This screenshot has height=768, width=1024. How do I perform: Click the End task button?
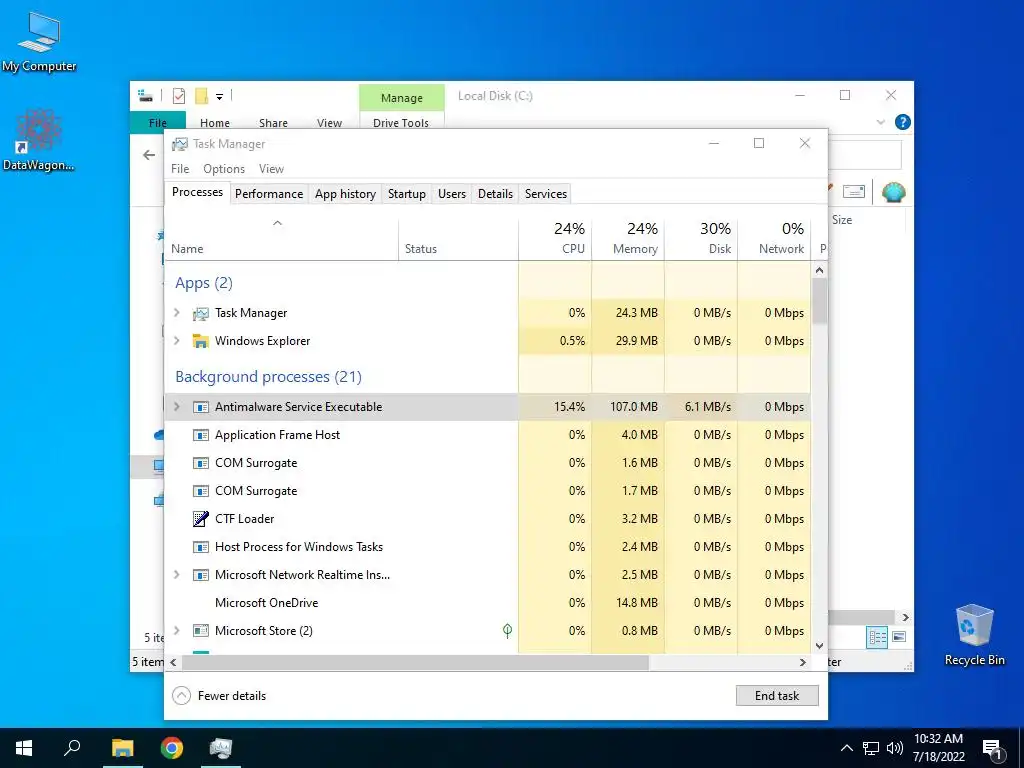click(x=777, y=696)
